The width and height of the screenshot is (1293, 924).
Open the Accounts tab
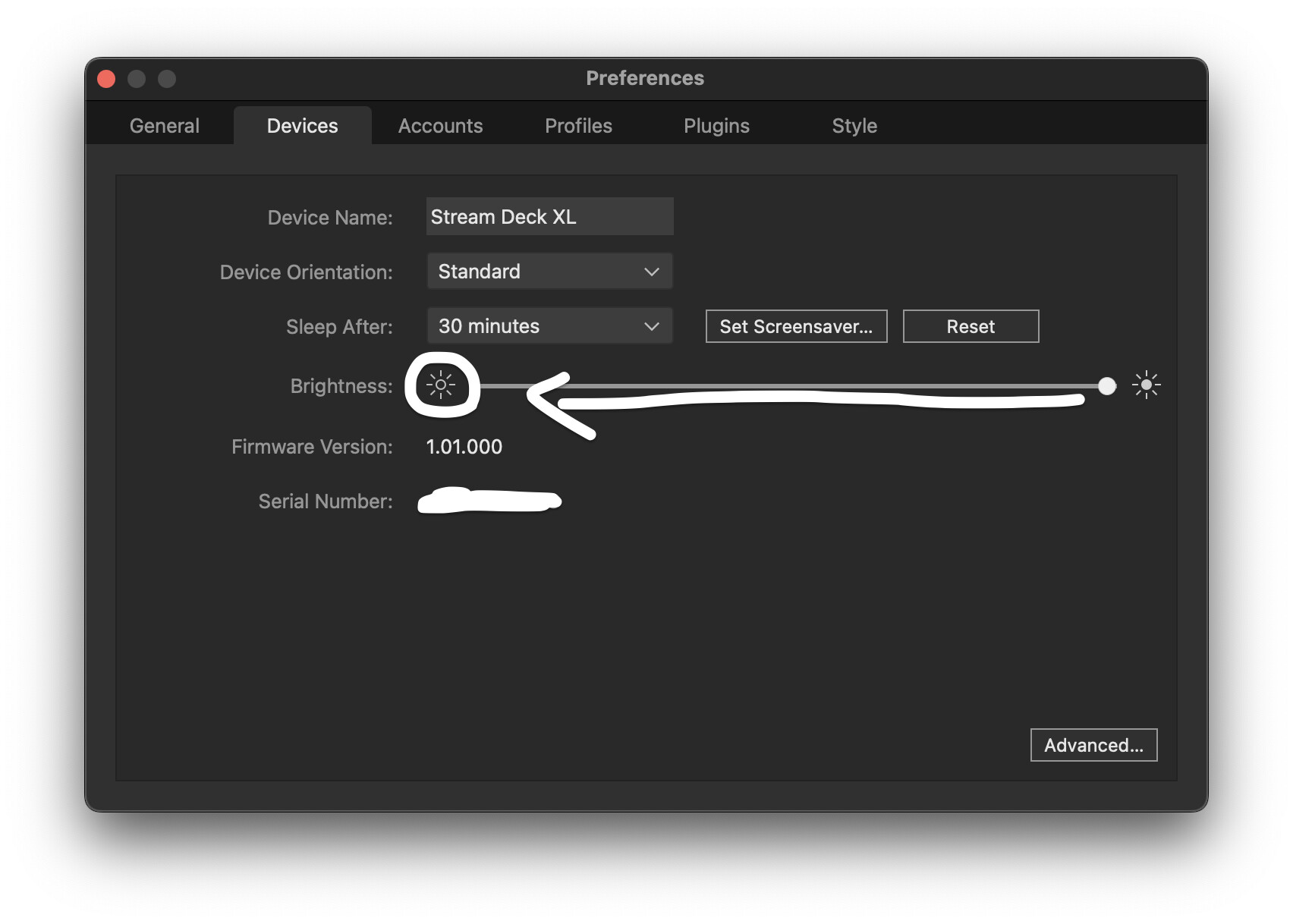point(440,126)
